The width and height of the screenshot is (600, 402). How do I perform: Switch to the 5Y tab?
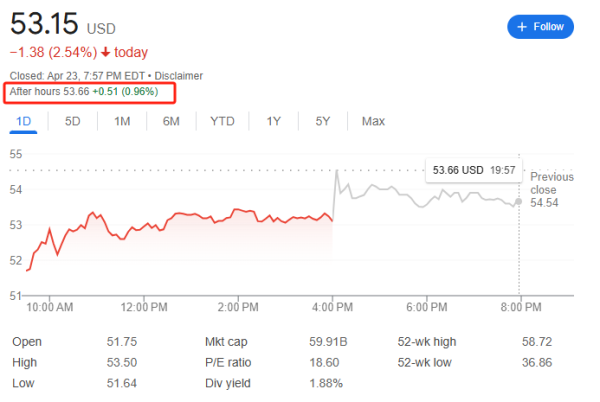pos(322,121)
